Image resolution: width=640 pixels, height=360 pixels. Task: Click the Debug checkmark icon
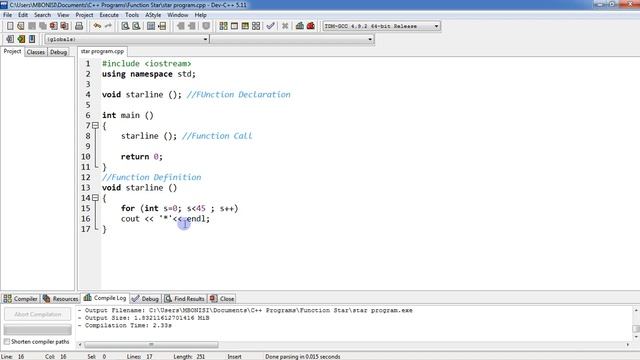click(270, 26)
